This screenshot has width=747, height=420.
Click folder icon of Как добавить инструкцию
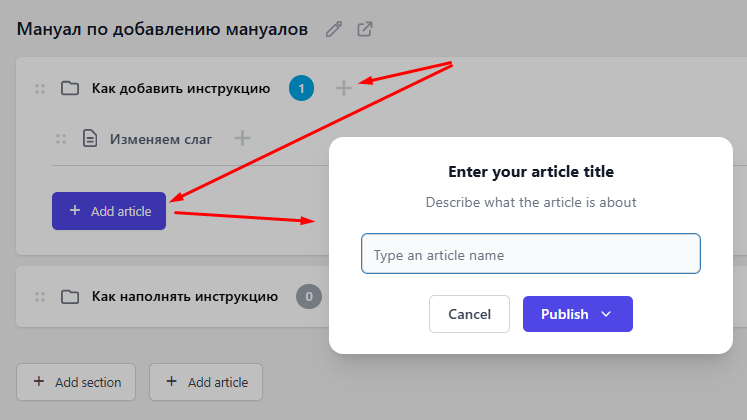[70, 88]
